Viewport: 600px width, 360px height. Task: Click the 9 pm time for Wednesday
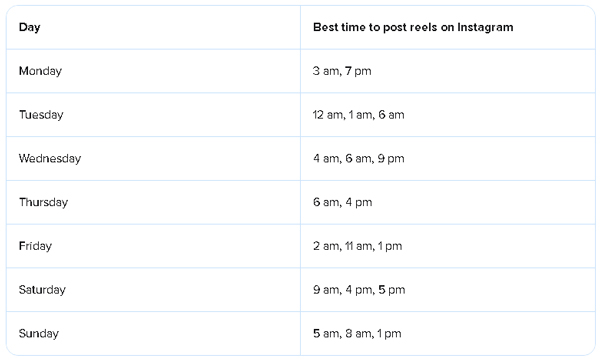pos(391,158)
